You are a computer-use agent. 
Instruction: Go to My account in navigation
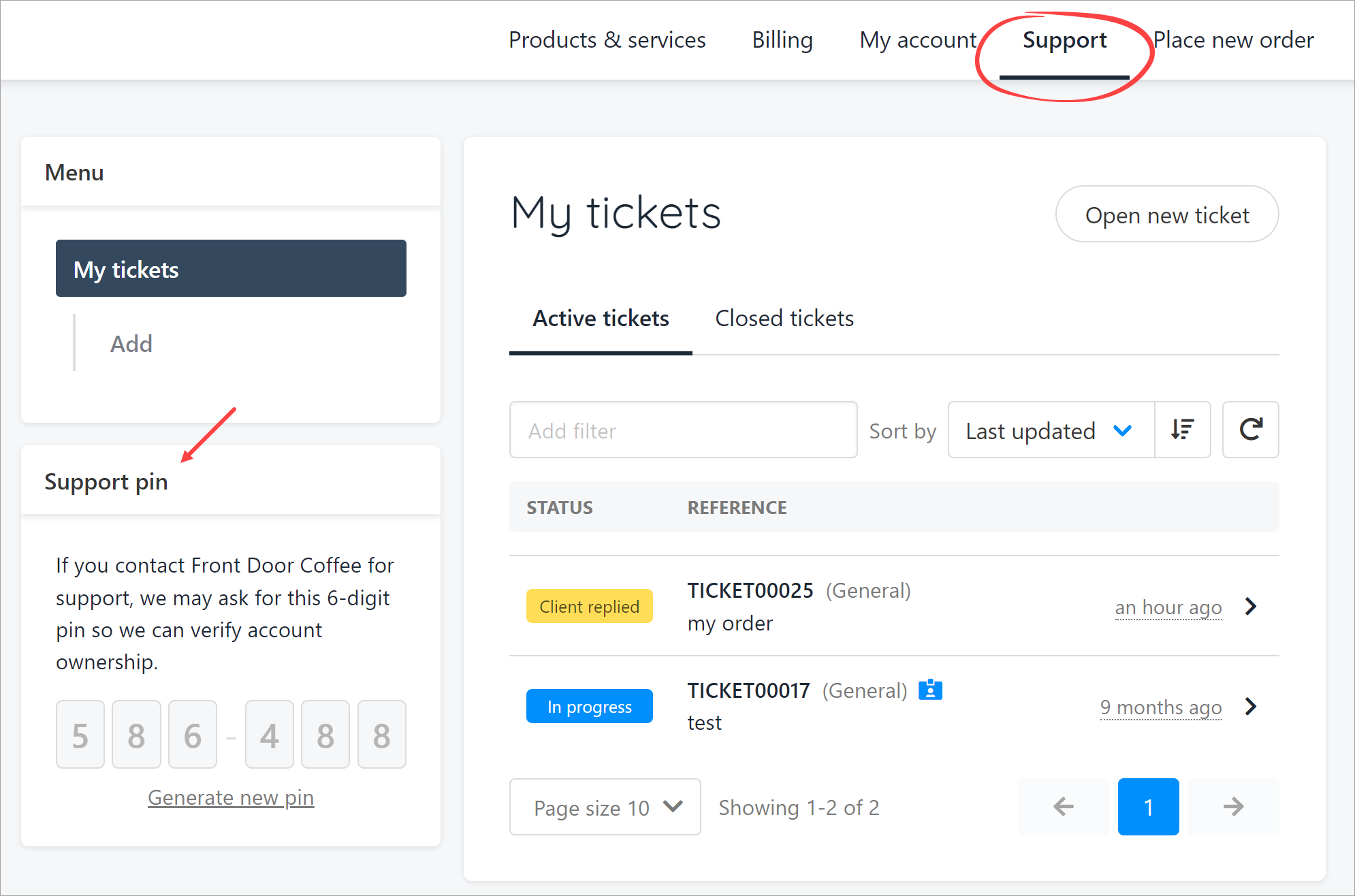click(917, 40)
